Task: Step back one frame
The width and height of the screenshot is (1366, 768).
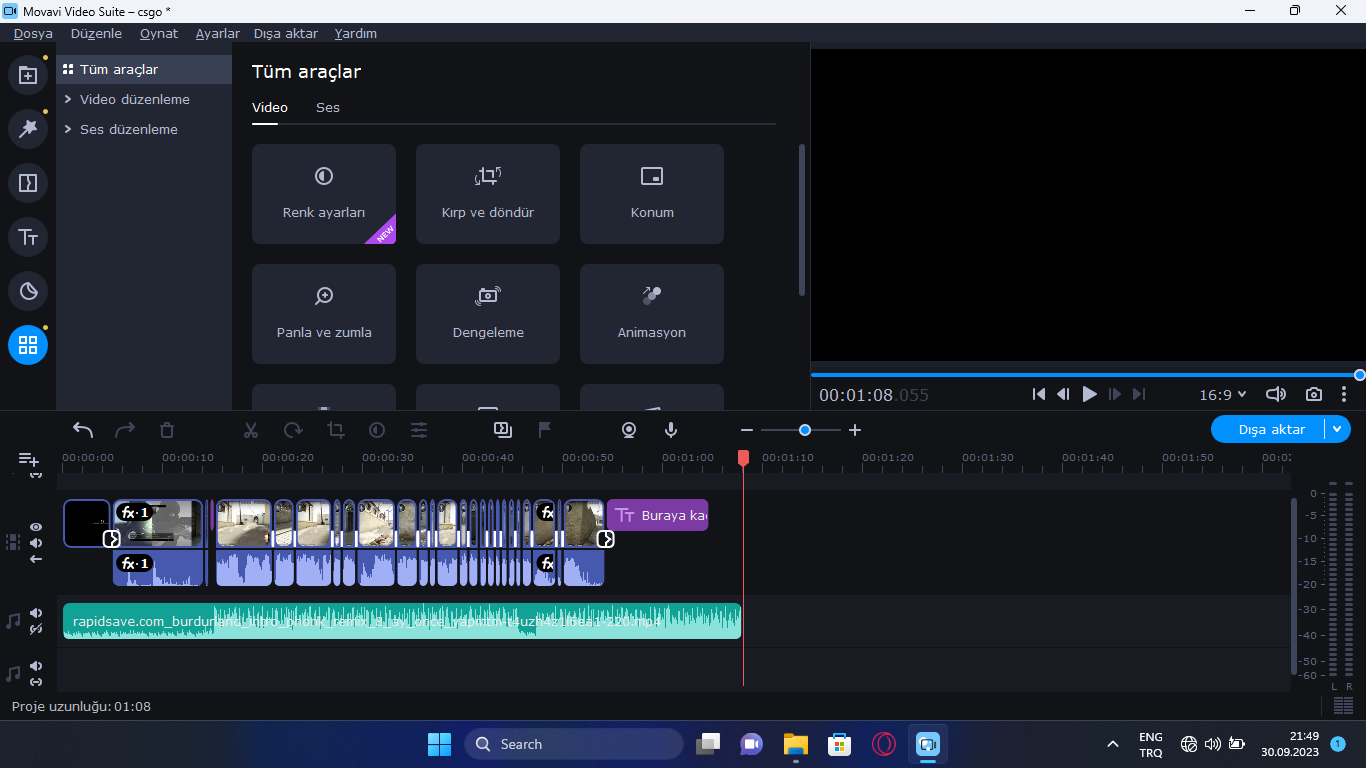Action: point(1064,395)
